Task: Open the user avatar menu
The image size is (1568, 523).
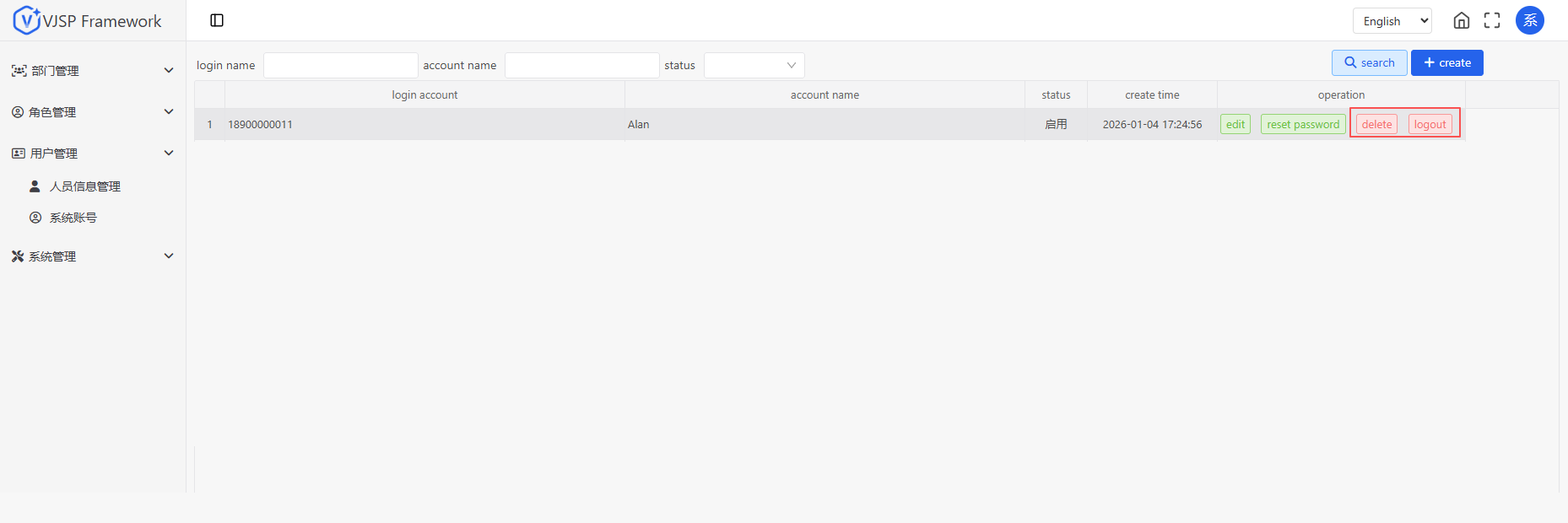Action: coord(1530,20)
